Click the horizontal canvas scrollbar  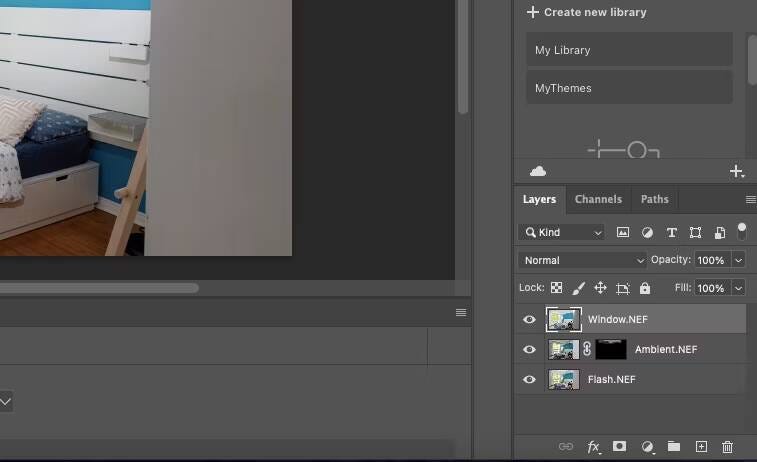[x=100, y=288]
